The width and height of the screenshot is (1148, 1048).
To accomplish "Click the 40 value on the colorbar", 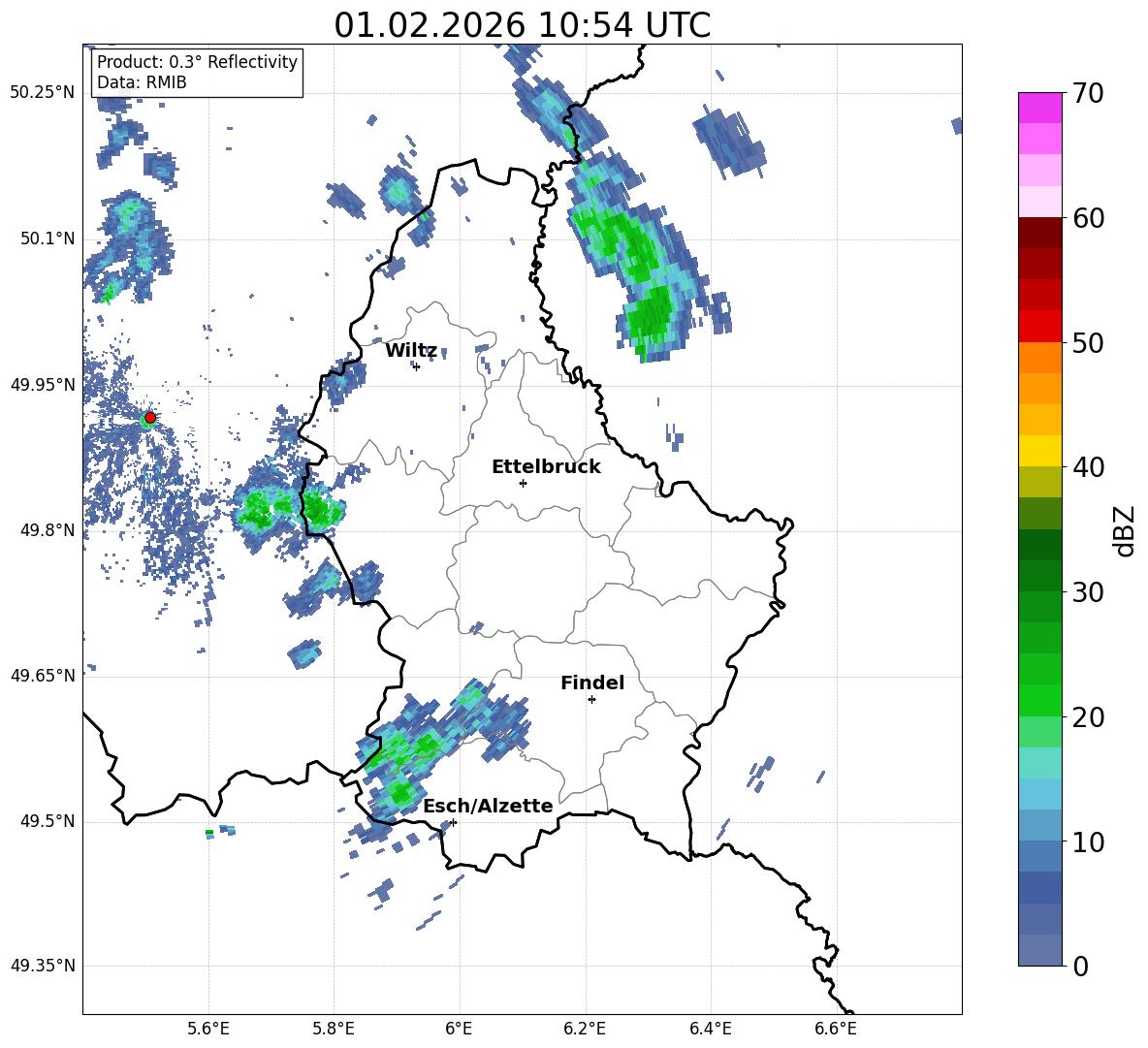I will 1088,467.
